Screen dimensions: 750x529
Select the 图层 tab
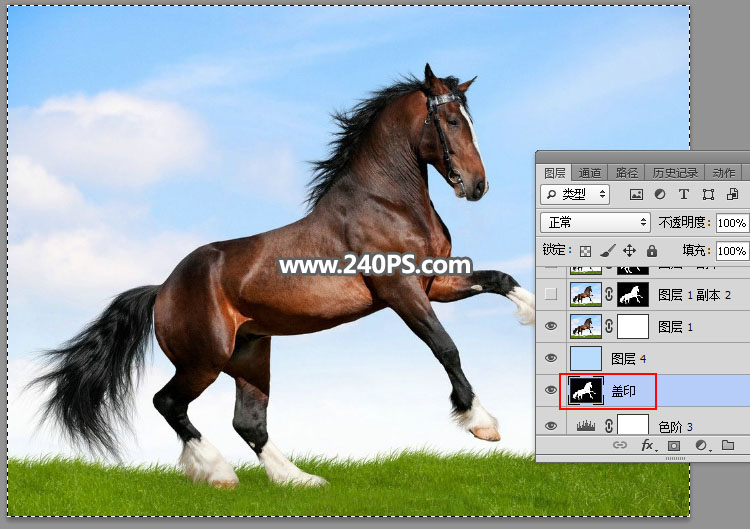tap(555, 173)
